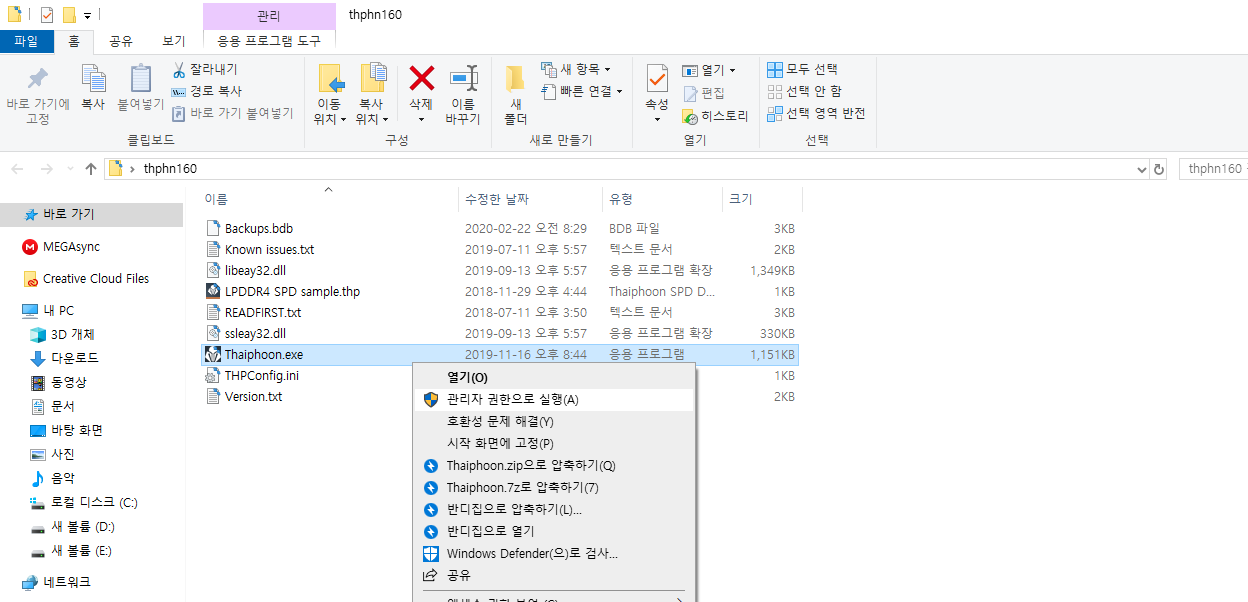This screenshot has height=602, width=1248.
Task: Choose Compress to Thaiphoon.zip menu entry
Action: tap(554, 465)
